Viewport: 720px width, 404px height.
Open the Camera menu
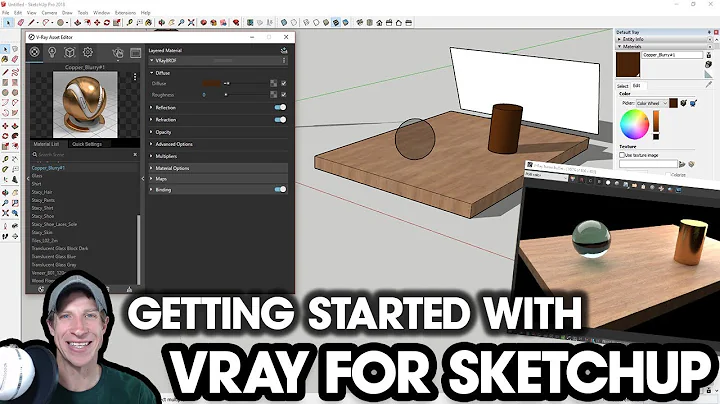49,13
